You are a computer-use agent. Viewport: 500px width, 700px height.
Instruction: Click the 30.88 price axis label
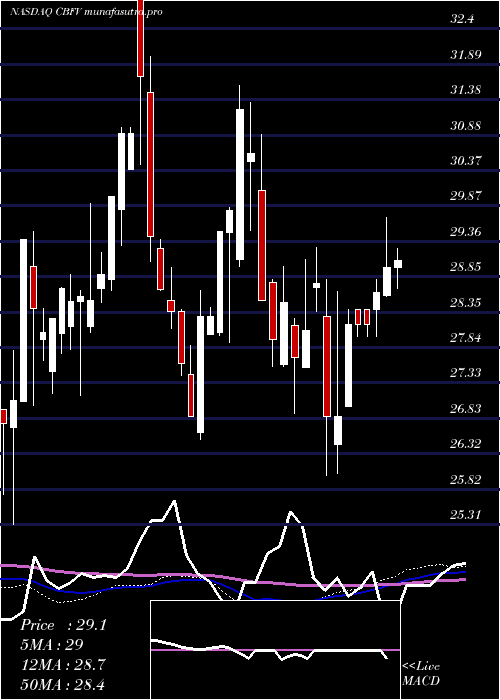(465, 125)
